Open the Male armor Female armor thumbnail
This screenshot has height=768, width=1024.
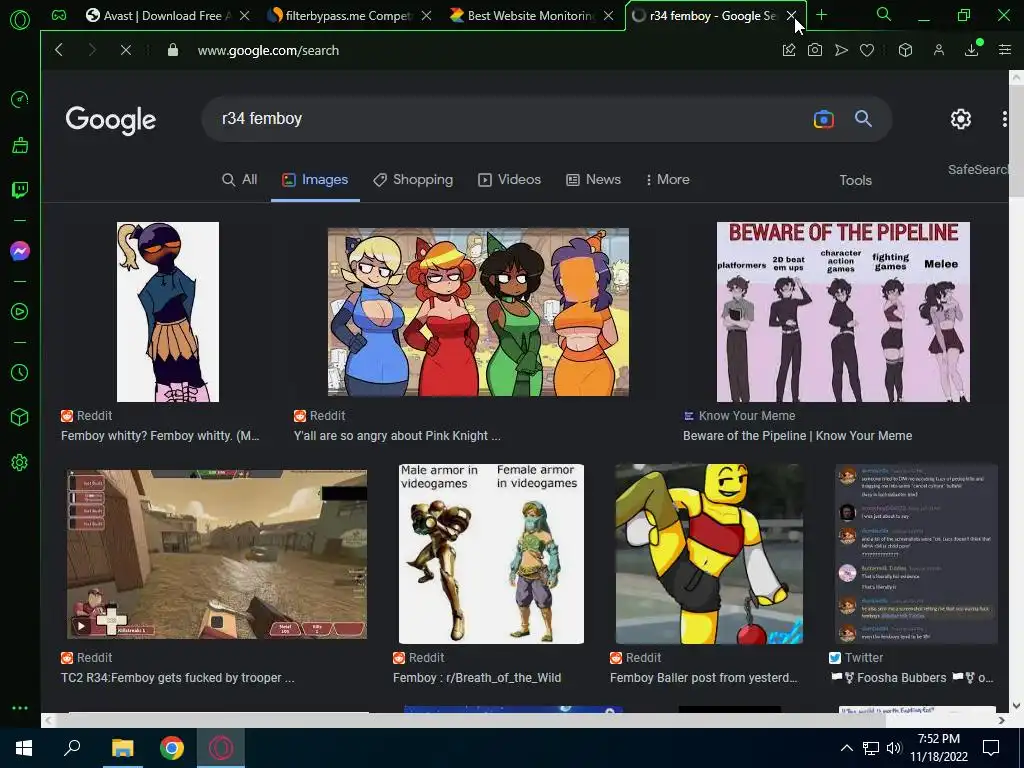(x=491, y=554)
